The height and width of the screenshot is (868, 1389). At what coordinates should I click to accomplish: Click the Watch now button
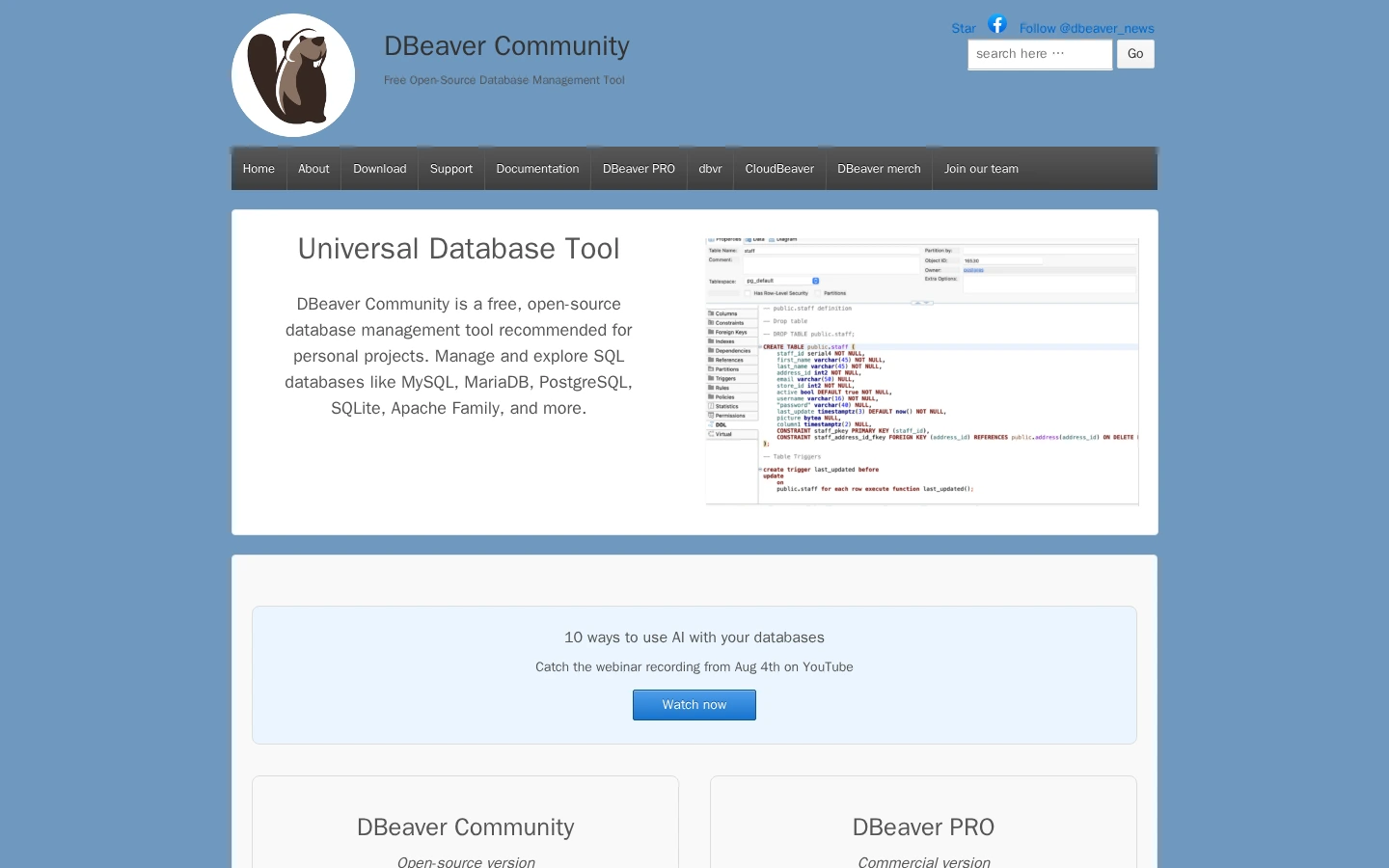694,705
